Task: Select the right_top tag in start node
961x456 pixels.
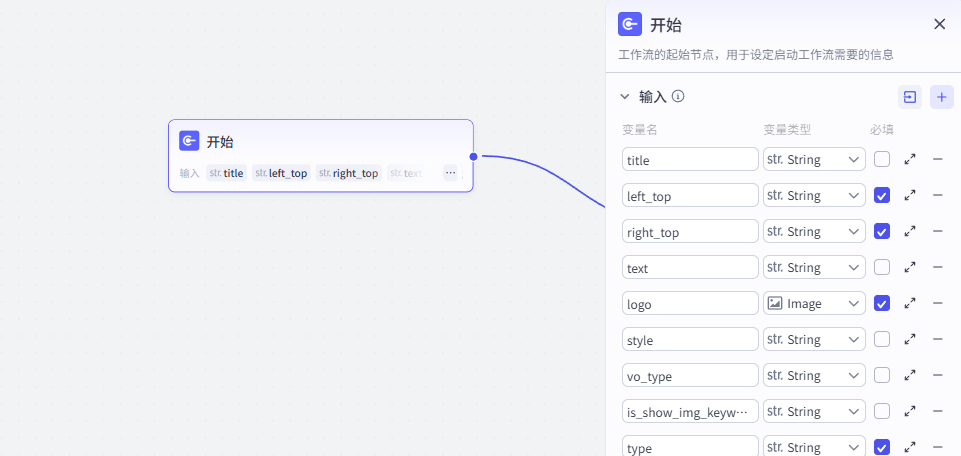Action: tap(348, 173)
